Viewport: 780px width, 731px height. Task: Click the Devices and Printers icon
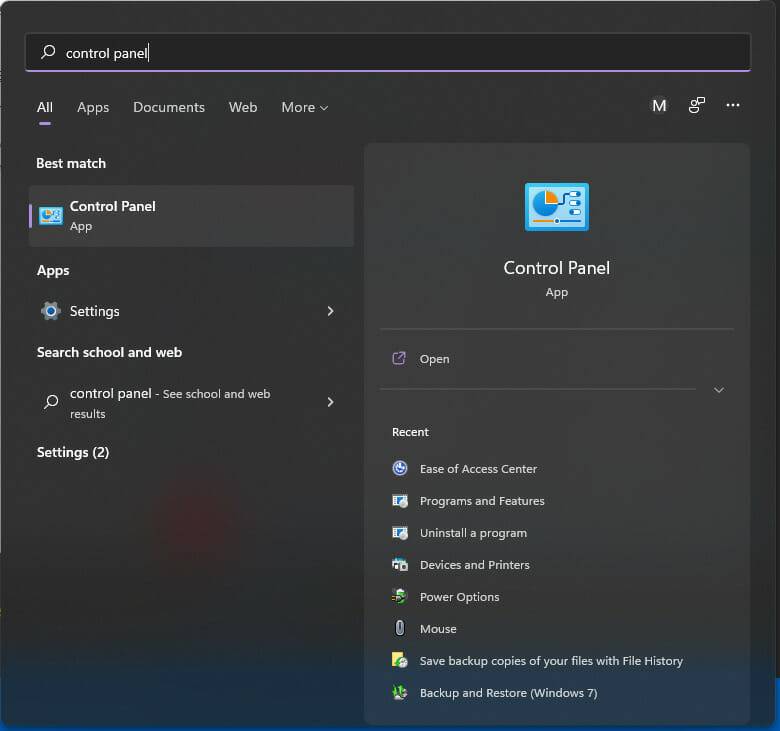(400, 565)
